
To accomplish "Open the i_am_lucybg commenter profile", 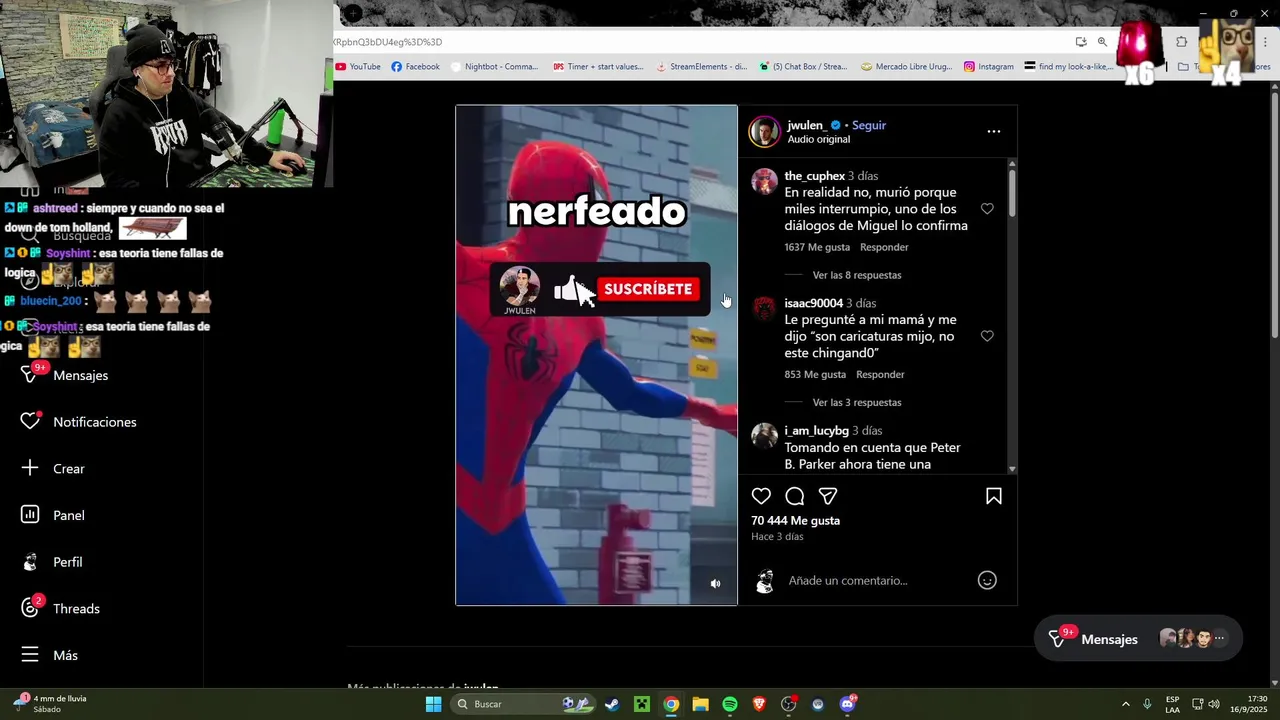I will click(x=816, y=431).
